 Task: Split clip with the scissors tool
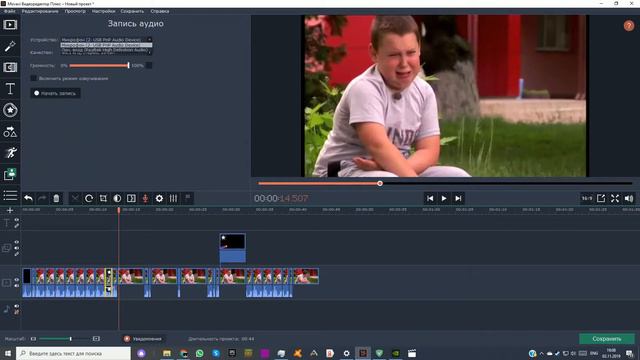[75, 198]
